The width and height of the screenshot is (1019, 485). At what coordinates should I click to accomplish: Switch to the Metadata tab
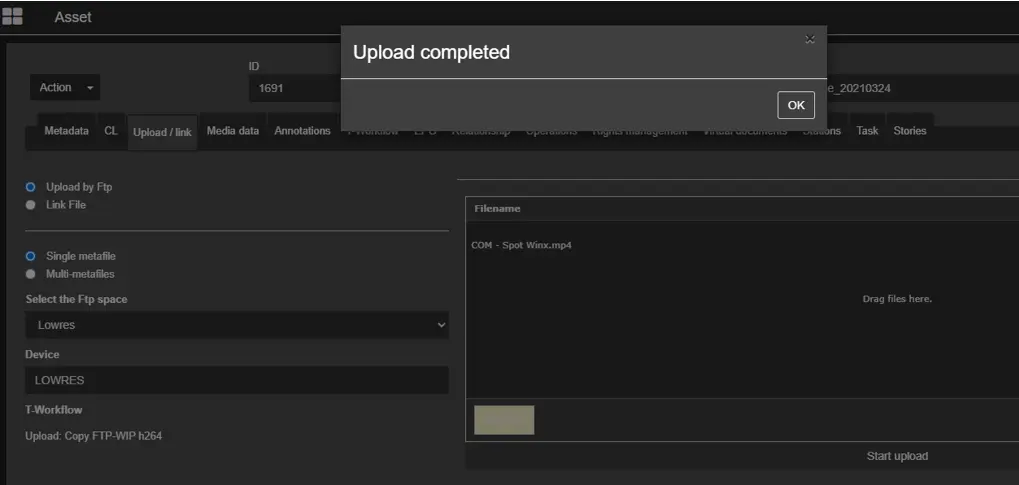pos(66,131)
